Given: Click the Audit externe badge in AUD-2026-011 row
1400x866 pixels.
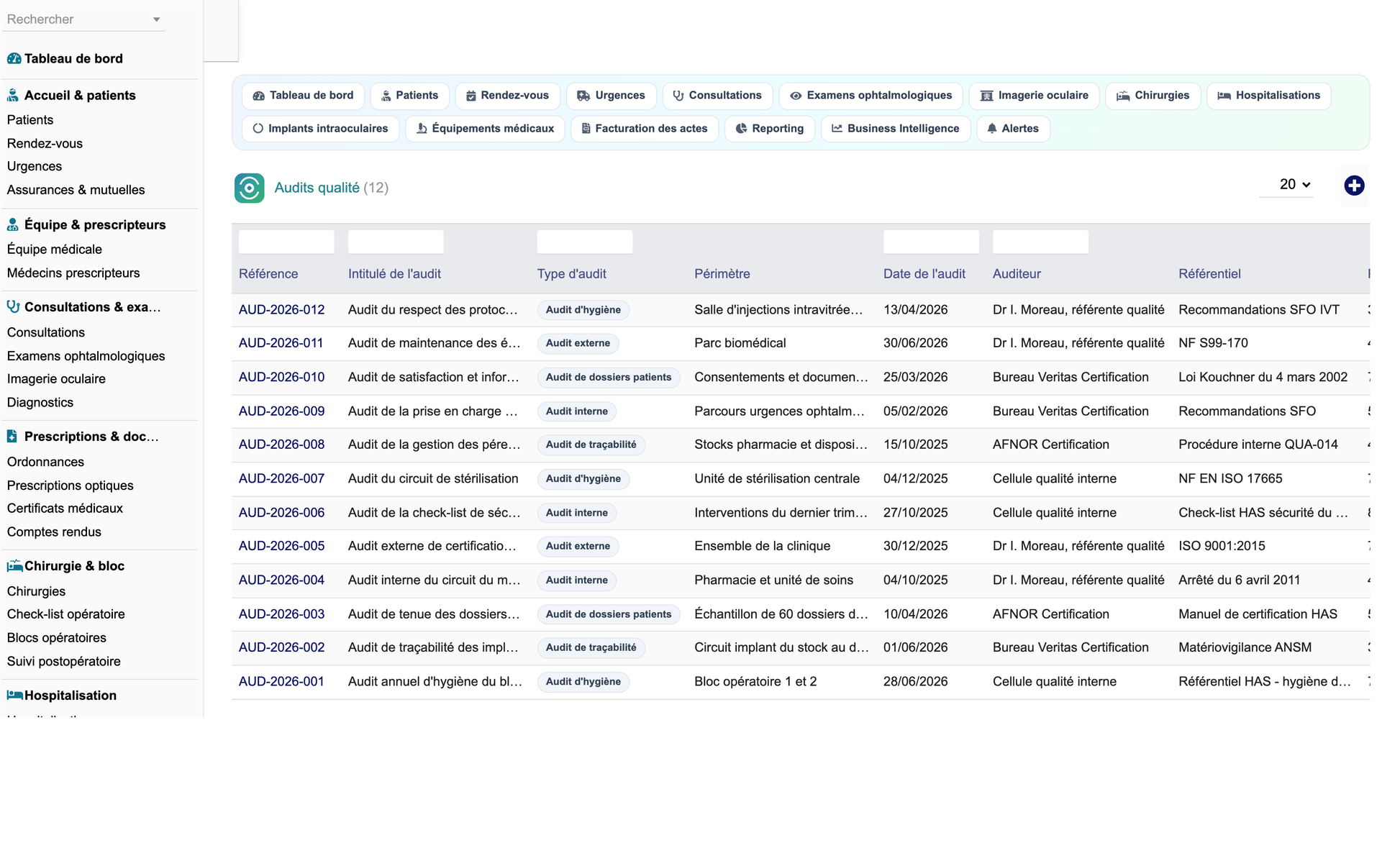Looking at the screenshot, I should [x=578, y=344].
